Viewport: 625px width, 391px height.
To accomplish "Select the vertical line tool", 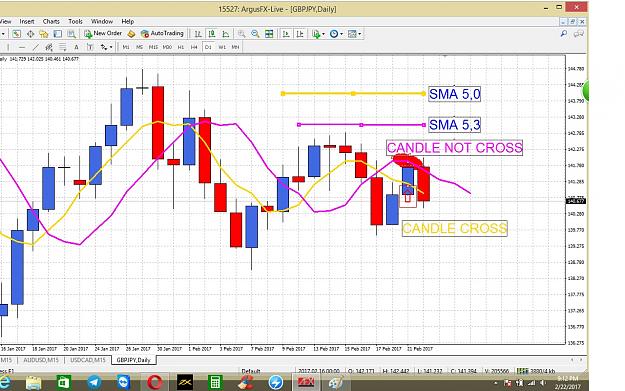I will click(x=8, y=47).
